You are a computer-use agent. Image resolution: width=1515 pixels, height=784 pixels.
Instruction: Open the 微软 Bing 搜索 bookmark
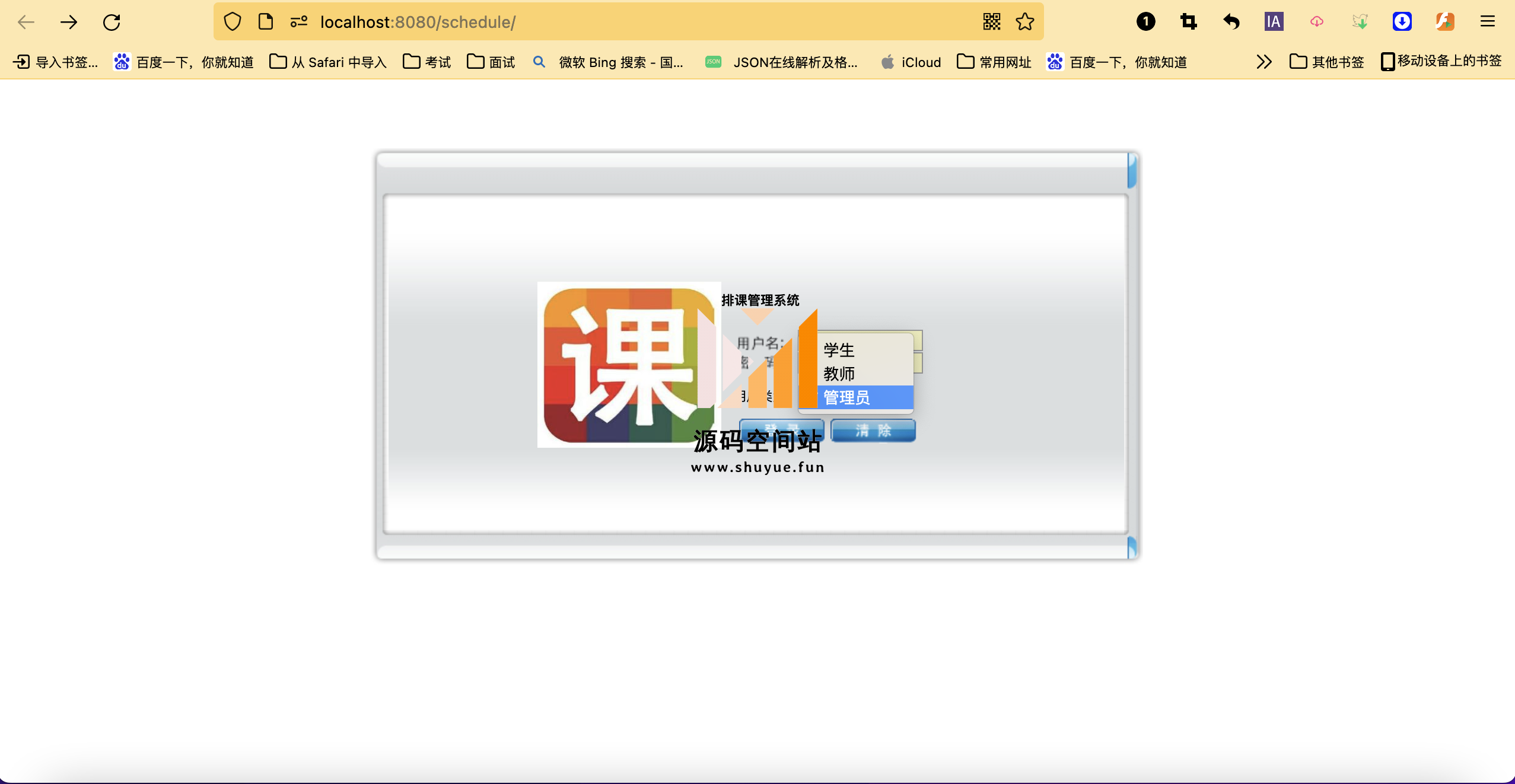click(608, 62)
